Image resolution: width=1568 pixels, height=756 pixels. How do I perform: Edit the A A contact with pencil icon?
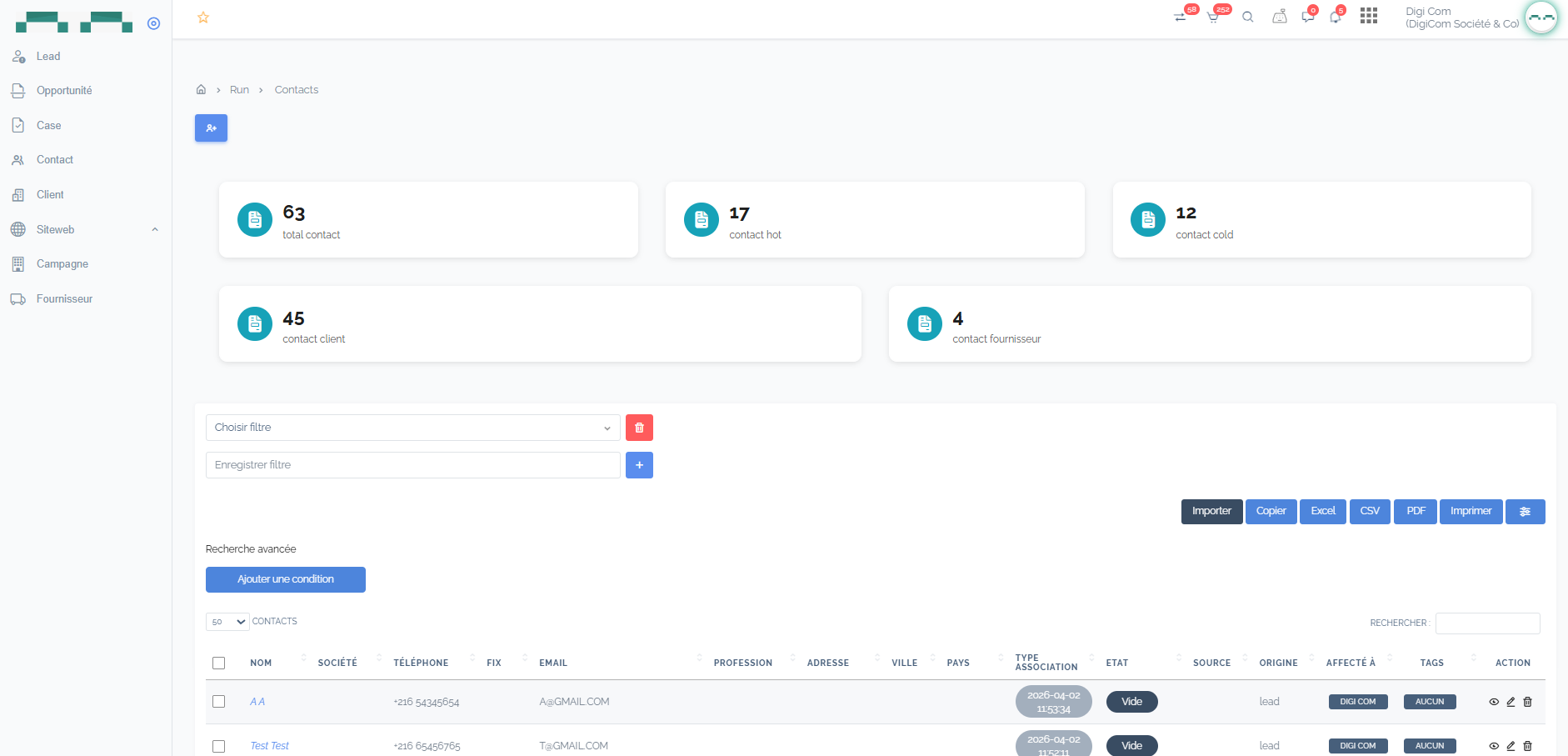click(1511, 702)
